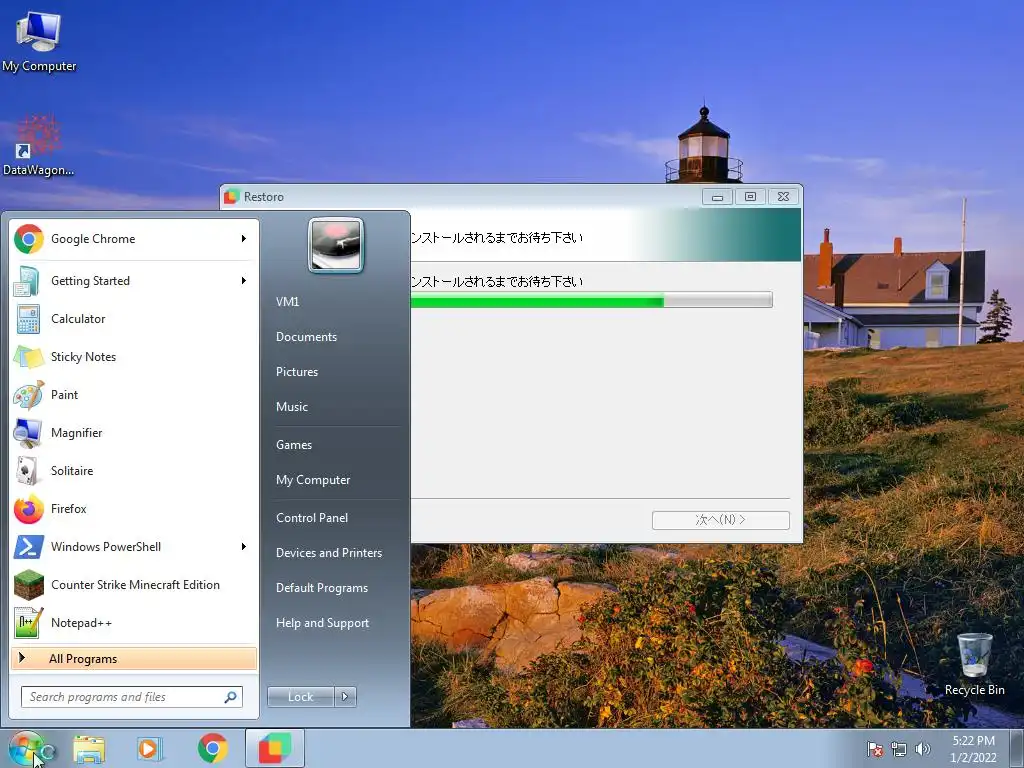
Task: Open Default Programs
Action: [322, 588]
